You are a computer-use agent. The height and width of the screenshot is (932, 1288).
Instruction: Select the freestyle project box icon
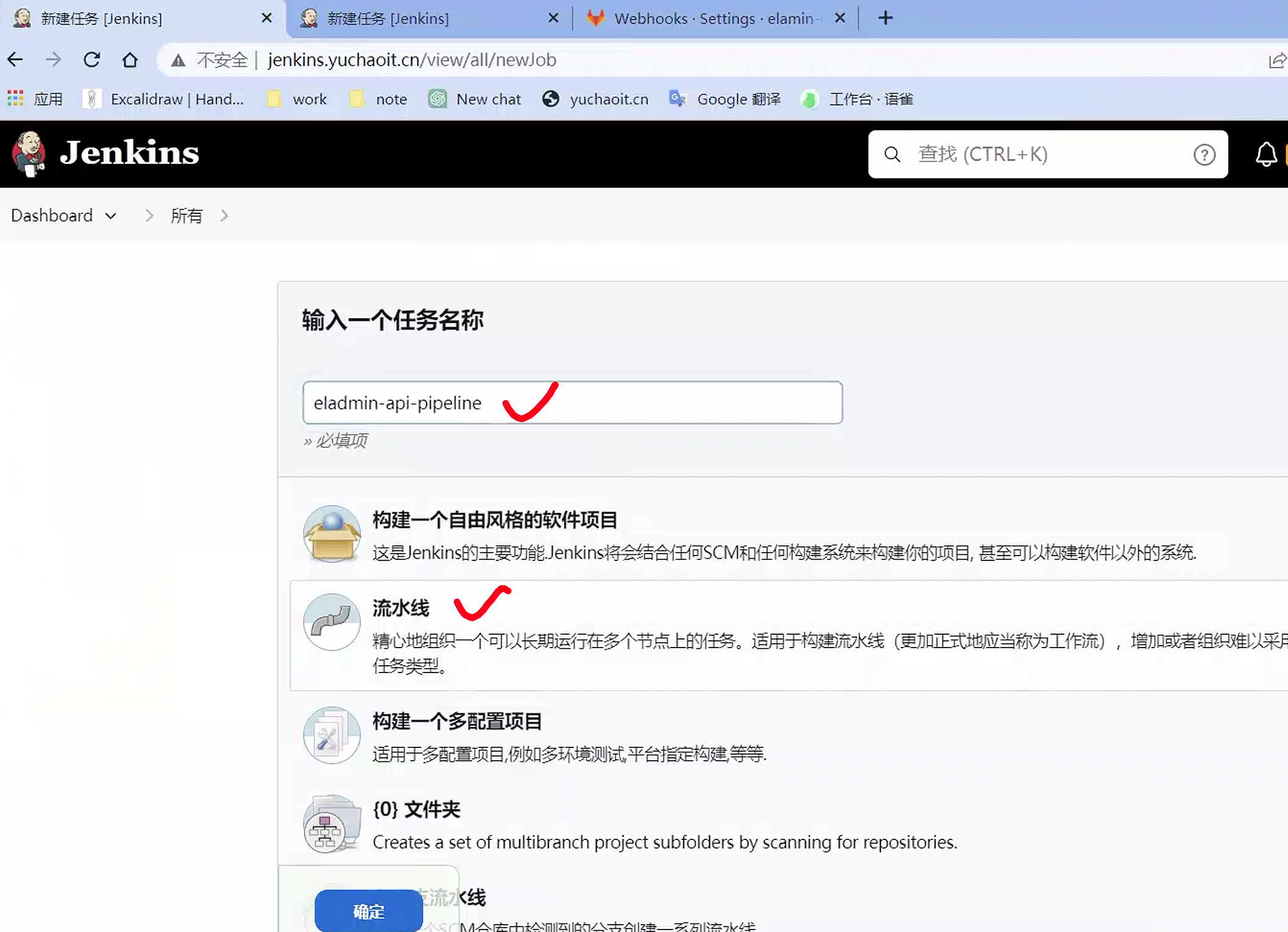(x=331, y=534)
